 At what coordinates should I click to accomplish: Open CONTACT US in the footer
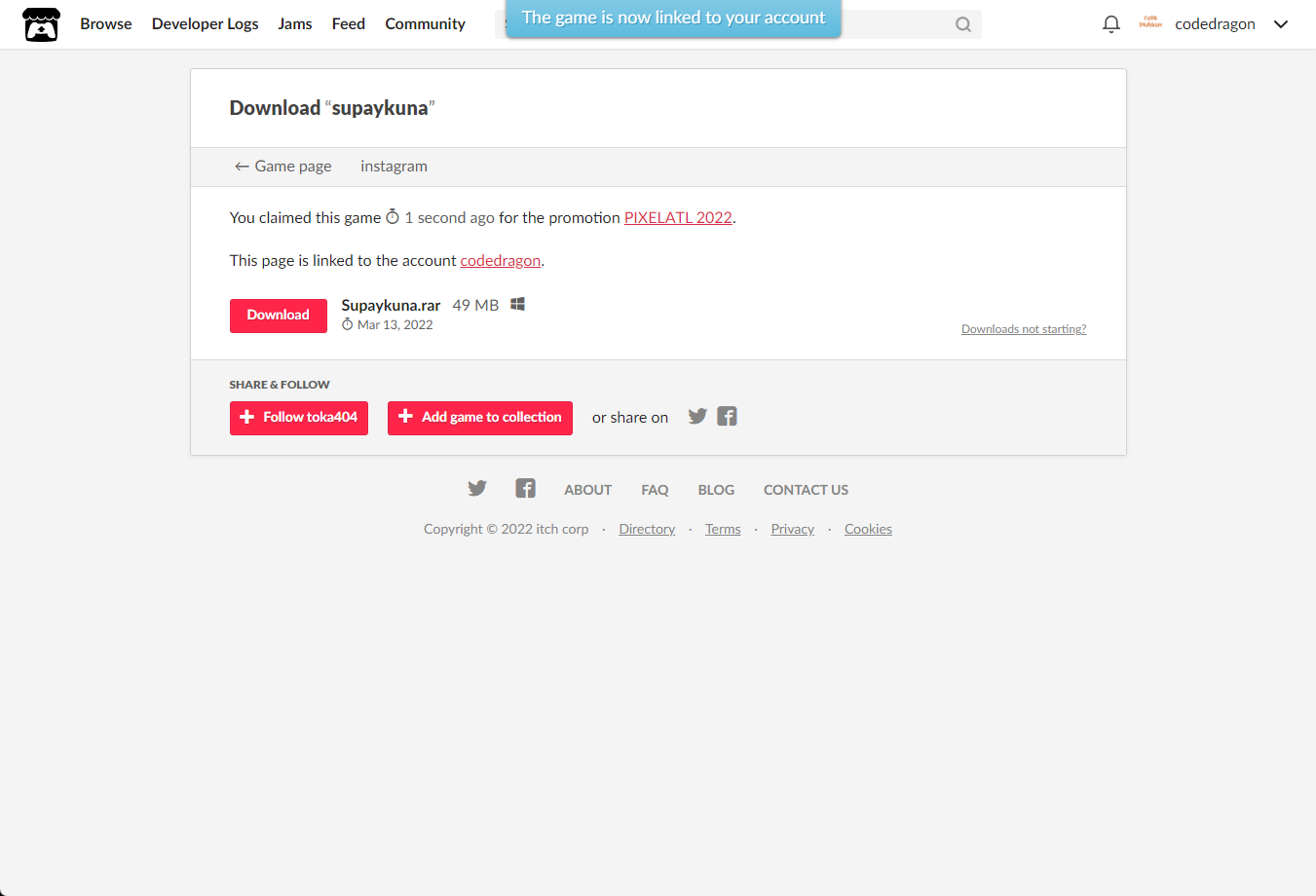(806, 490)
